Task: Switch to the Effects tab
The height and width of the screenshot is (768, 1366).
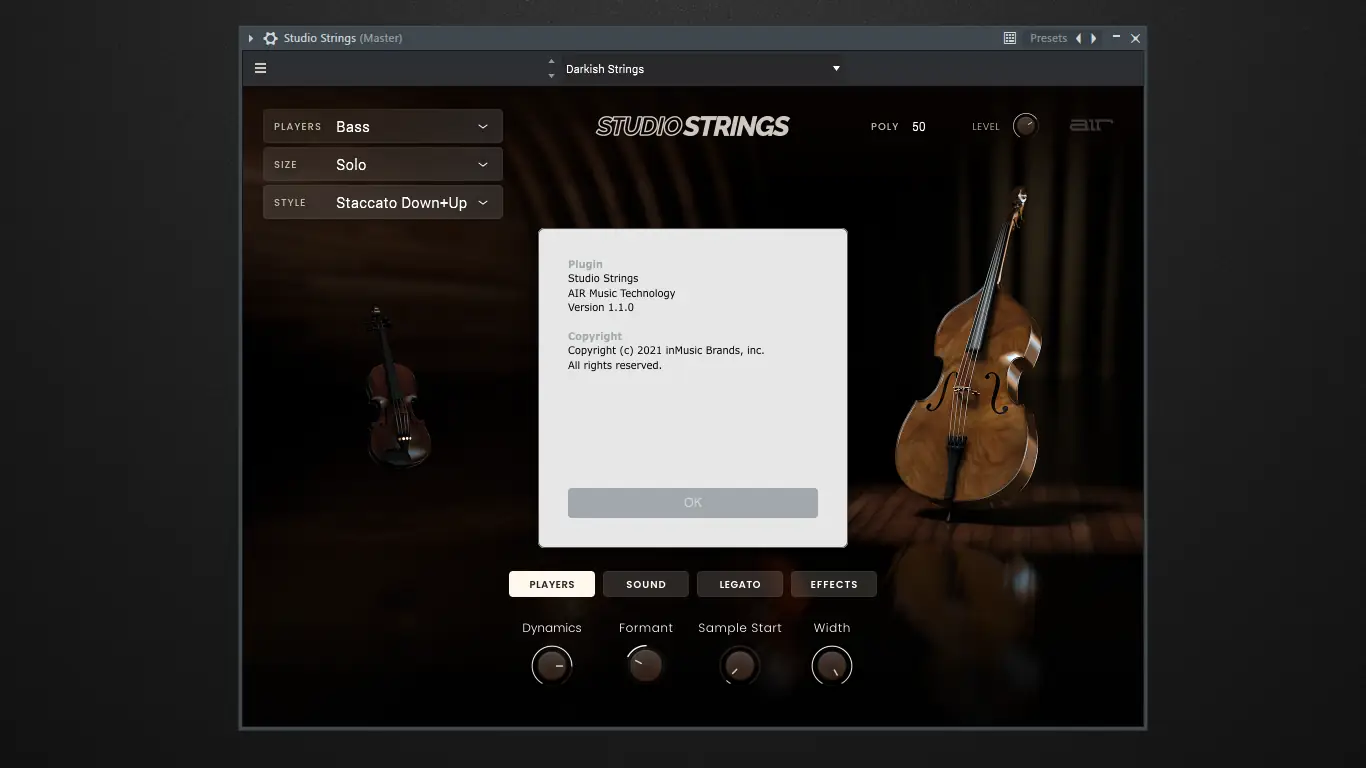Action: [834, 584]
